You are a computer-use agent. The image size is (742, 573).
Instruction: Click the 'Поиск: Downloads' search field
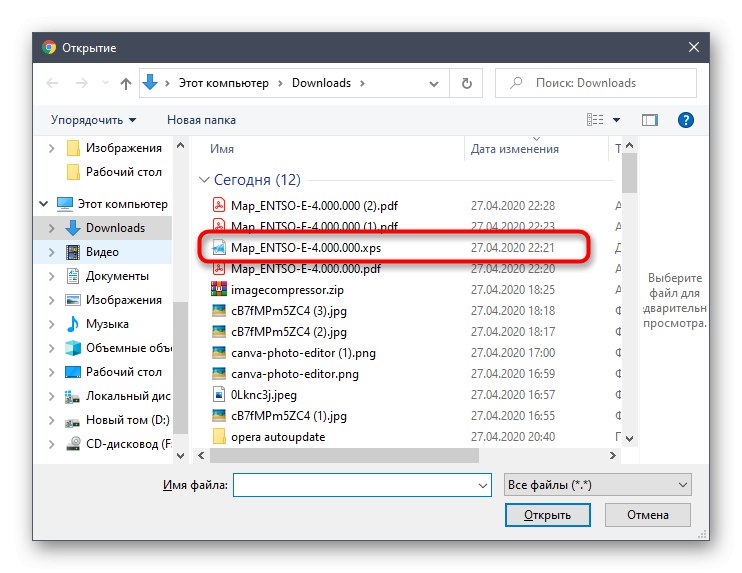(596, 83)
